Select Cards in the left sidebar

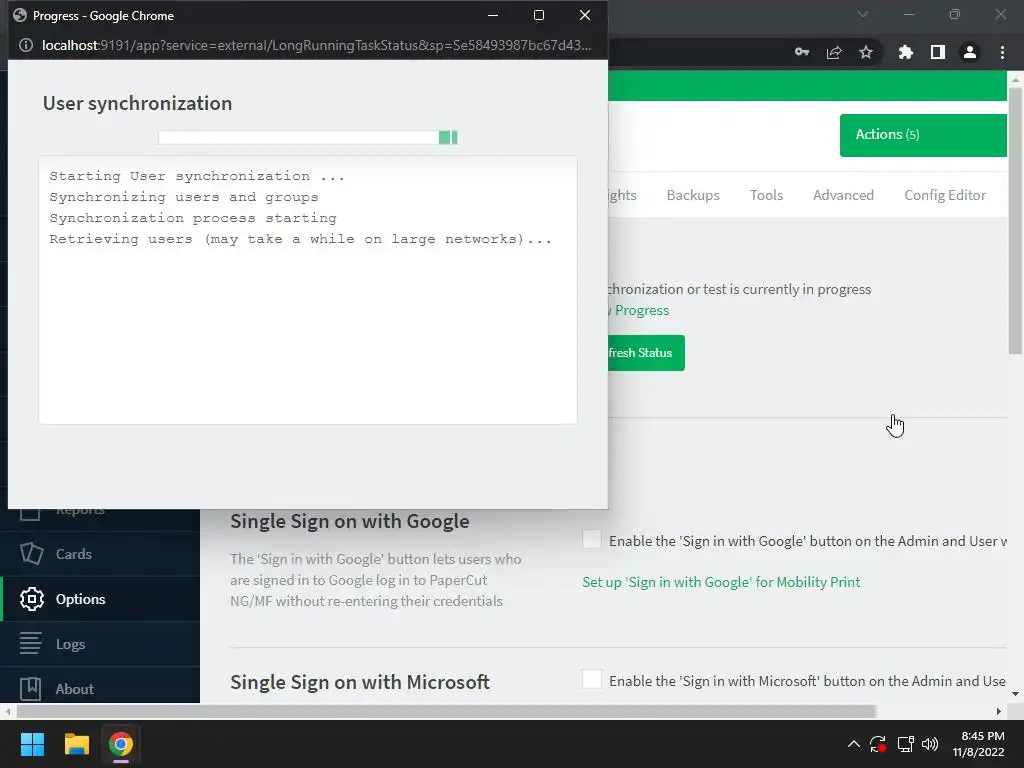(x=100, y=554)
